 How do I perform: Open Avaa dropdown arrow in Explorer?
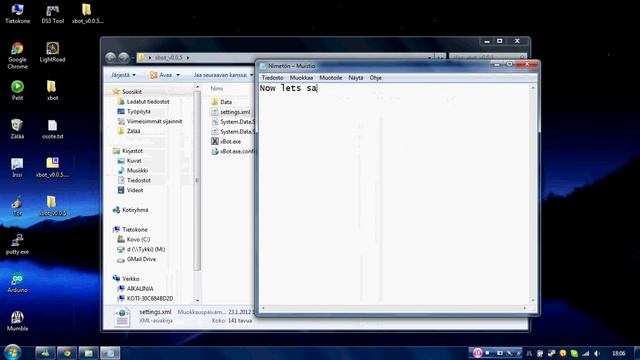[178, 75]
